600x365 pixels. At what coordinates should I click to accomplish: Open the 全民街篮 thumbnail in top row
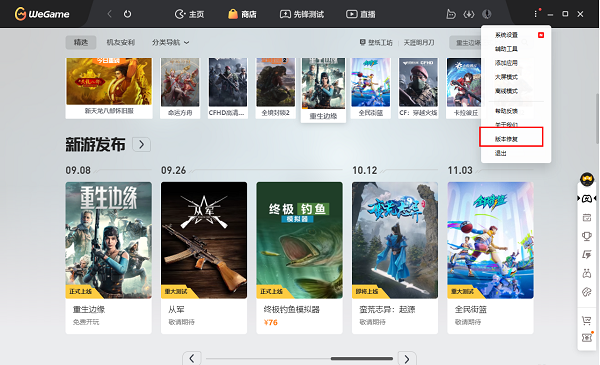click(371, 88)
